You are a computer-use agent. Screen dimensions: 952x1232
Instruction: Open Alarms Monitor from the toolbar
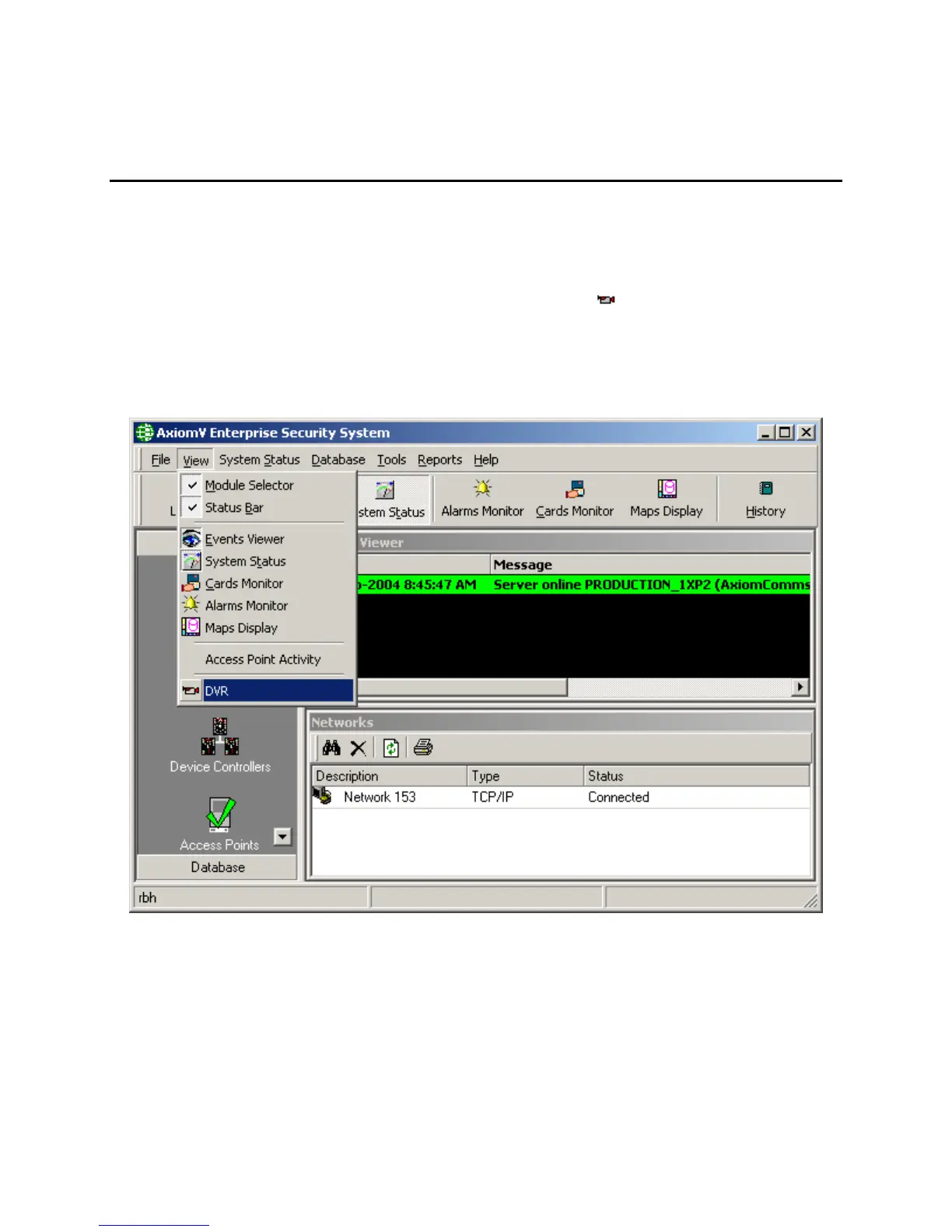click(482, 499)
